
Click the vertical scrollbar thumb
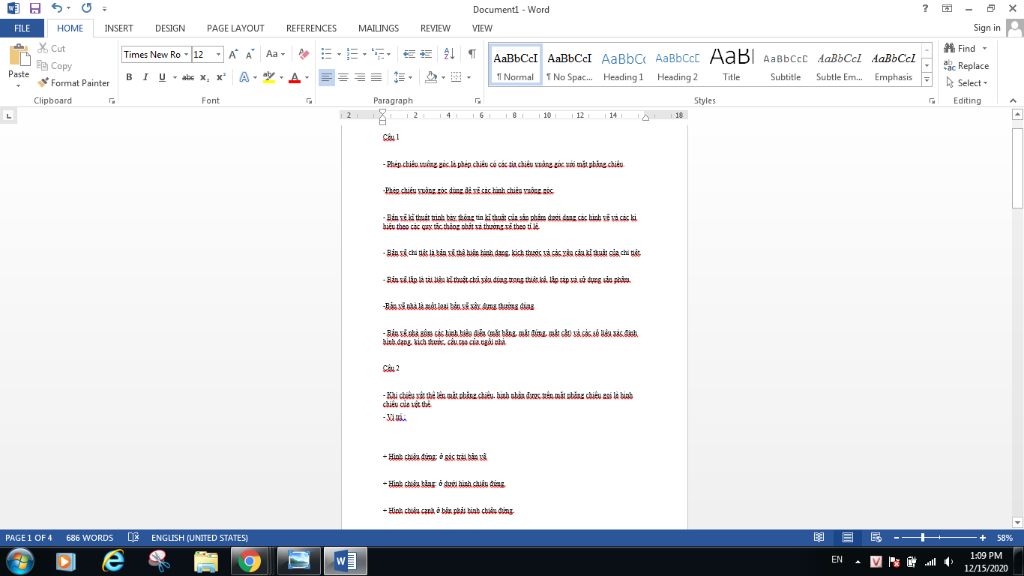[1017, 168]
